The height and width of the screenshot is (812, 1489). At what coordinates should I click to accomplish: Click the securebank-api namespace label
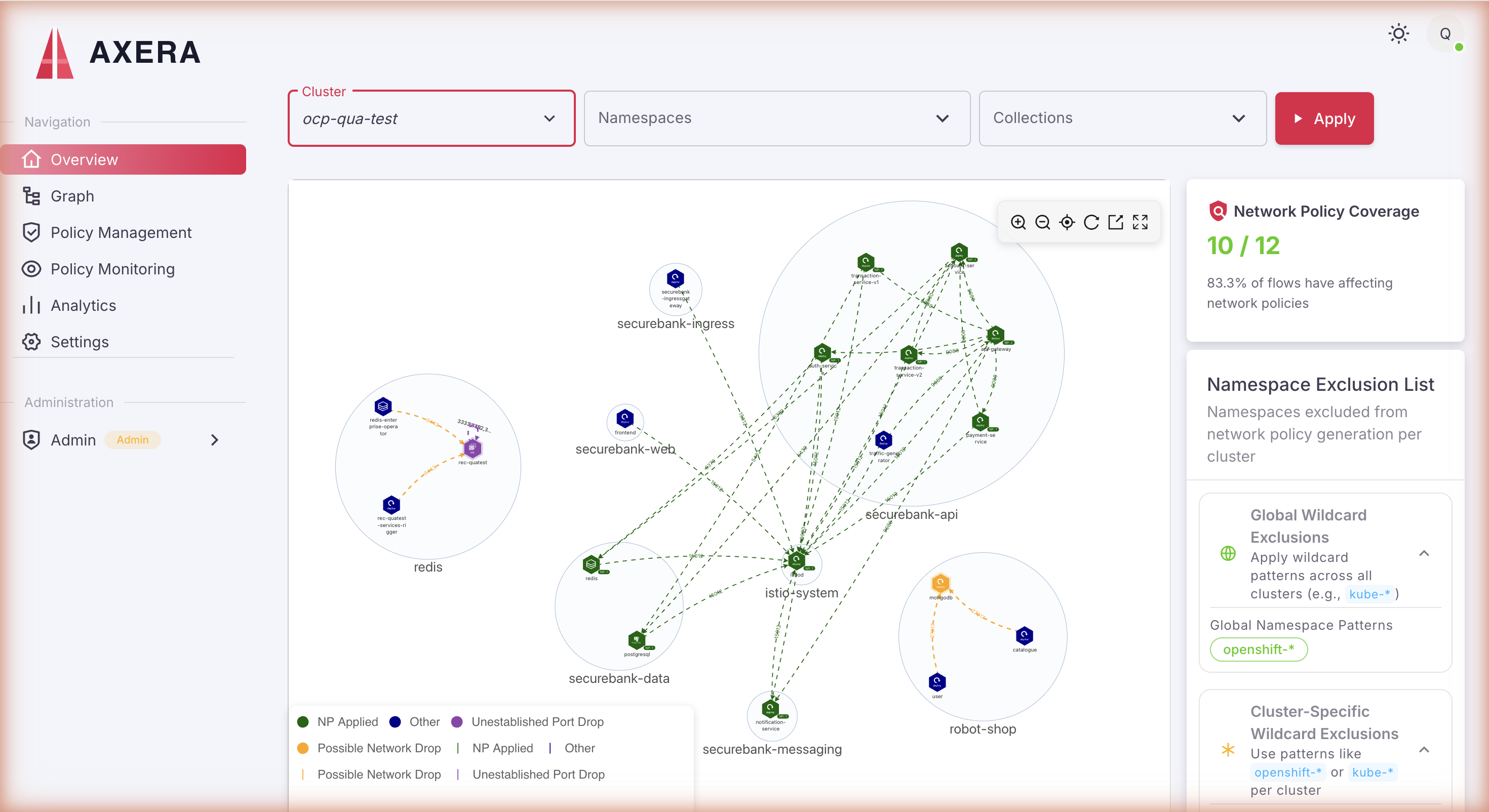pyautogui.click(x=912, y=514)
